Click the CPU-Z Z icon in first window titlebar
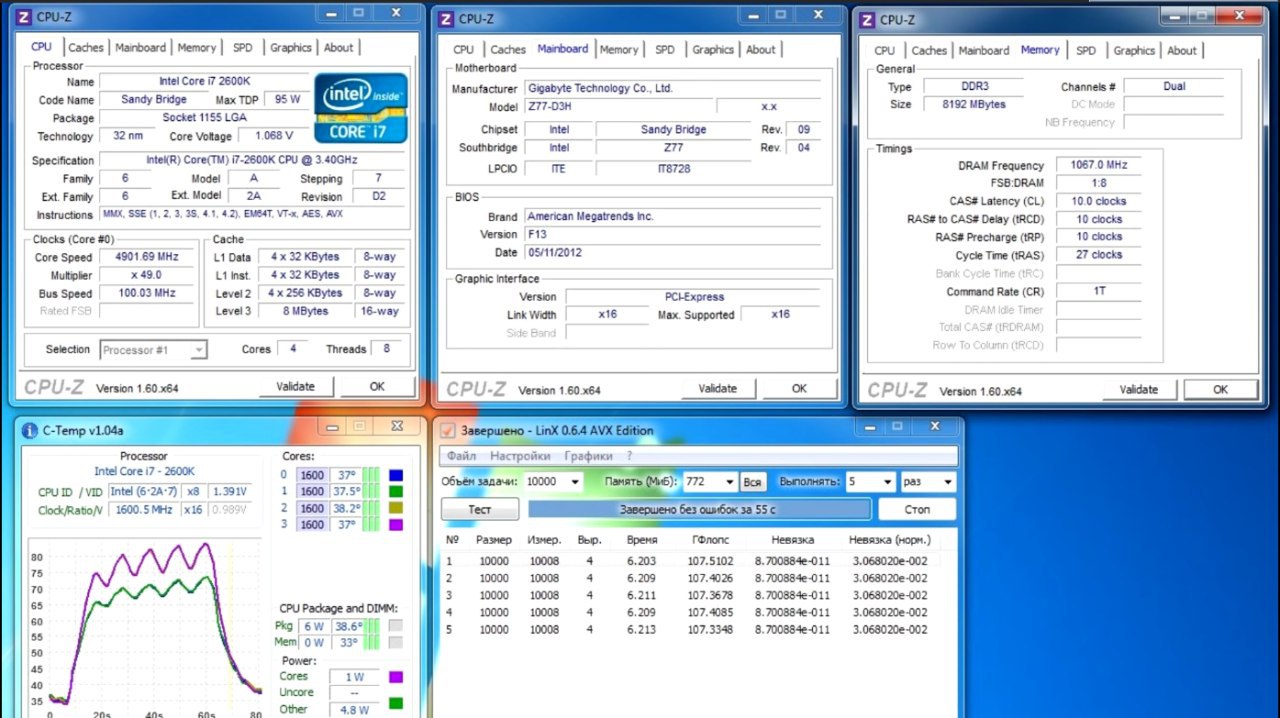Viewport: 1280px width, 718px height. point(23,17)
